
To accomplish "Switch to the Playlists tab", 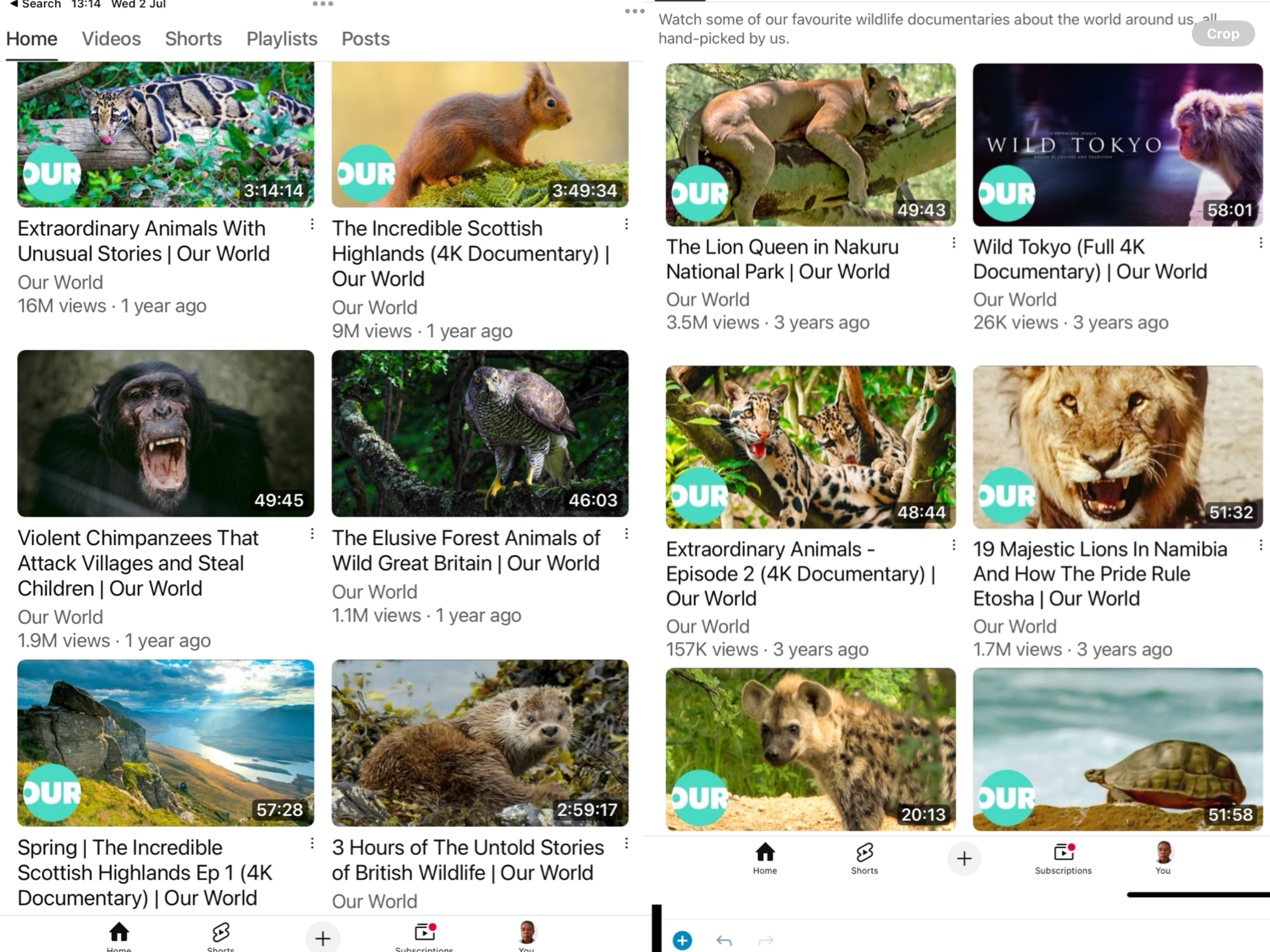I will pos(281,39).
